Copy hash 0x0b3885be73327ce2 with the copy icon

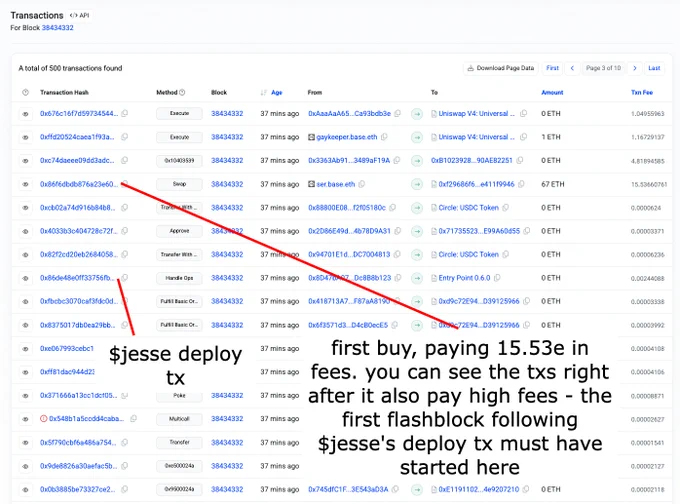coord(124,489)
